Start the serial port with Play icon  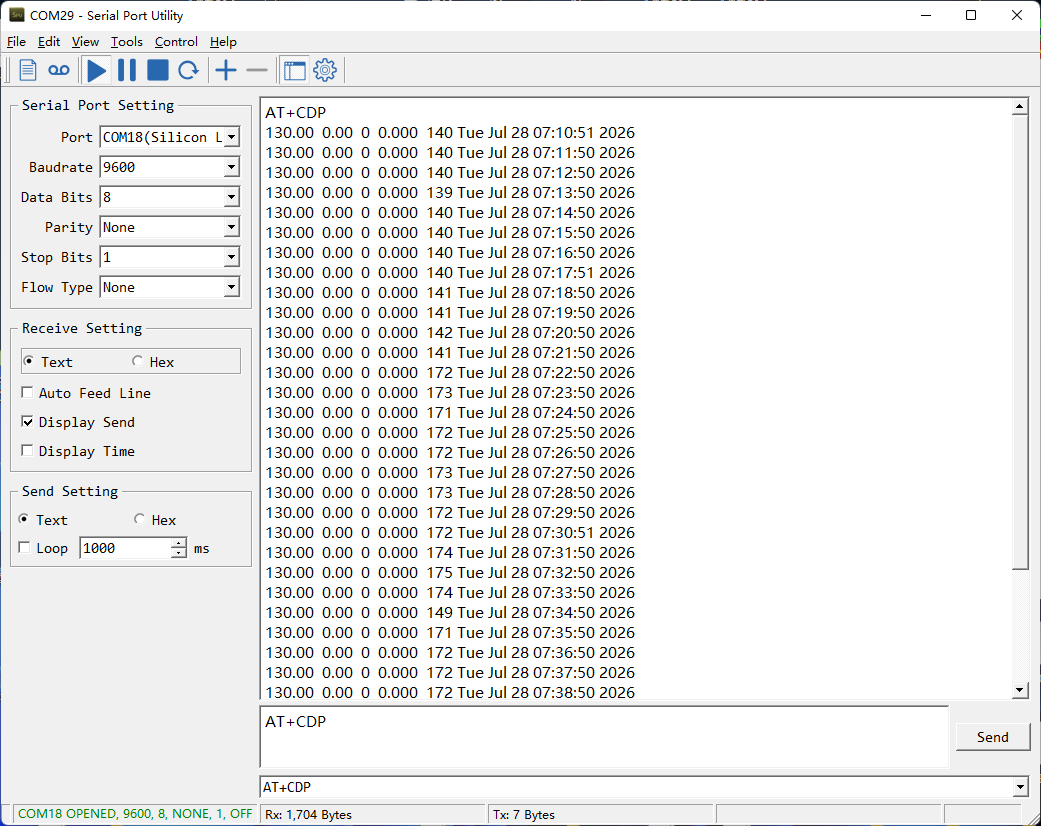[97, 70]
